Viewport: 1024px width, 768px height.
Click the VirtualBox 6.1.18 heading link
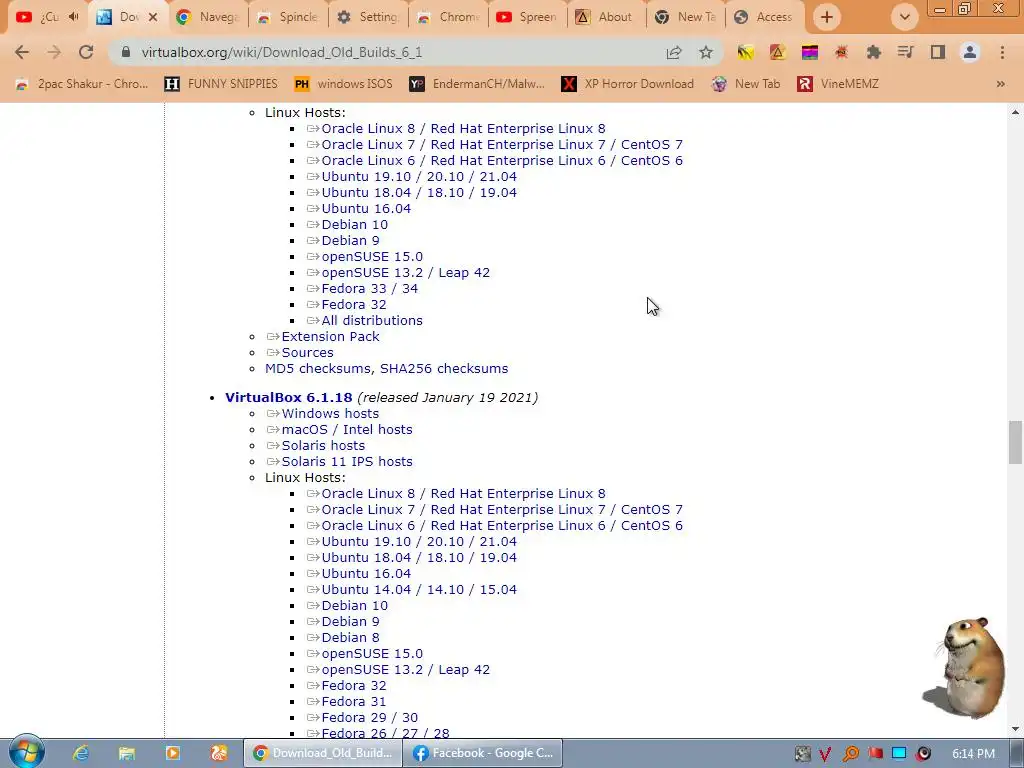click(289, 397)
